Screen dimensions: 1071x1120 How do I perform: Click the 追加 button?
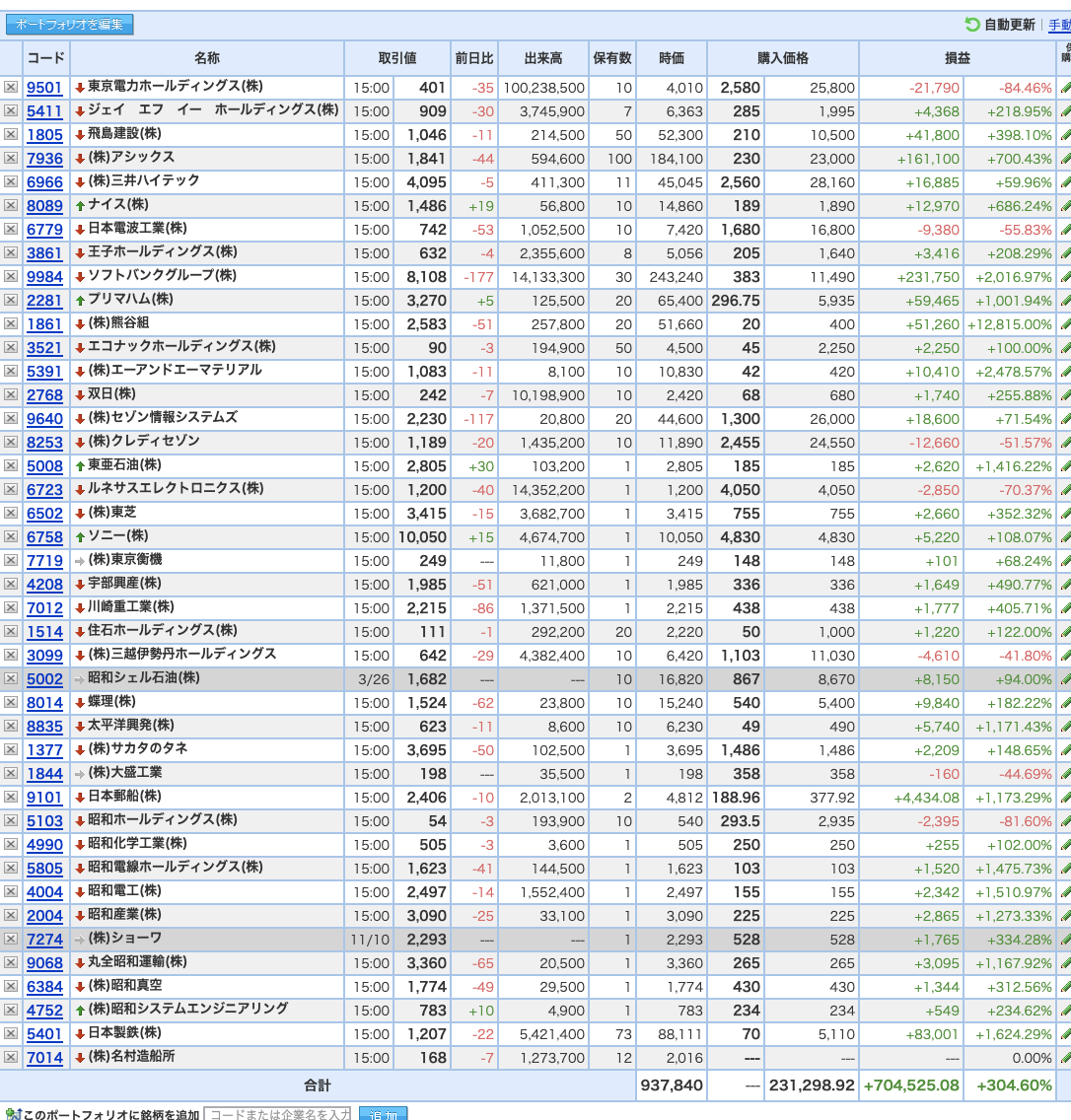click(x=383, y=1114)
